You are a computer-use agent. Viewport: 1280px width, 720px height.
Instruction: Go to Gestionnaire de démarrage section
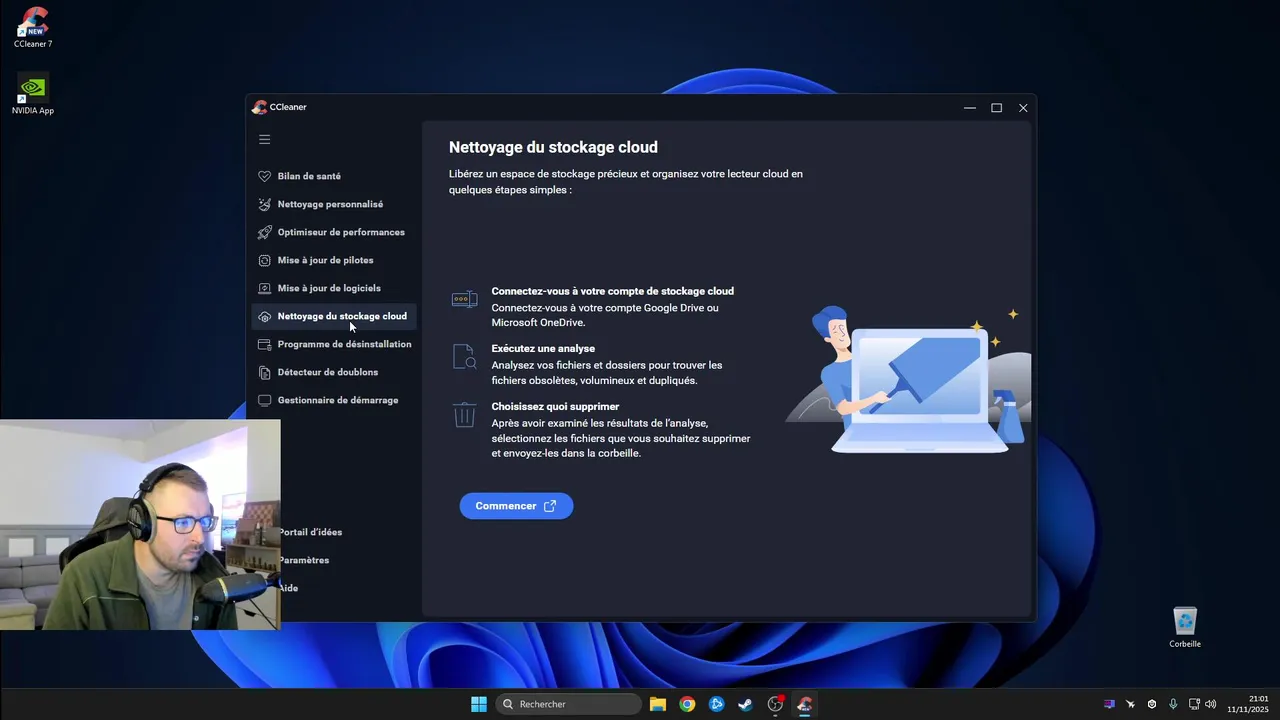338,400
